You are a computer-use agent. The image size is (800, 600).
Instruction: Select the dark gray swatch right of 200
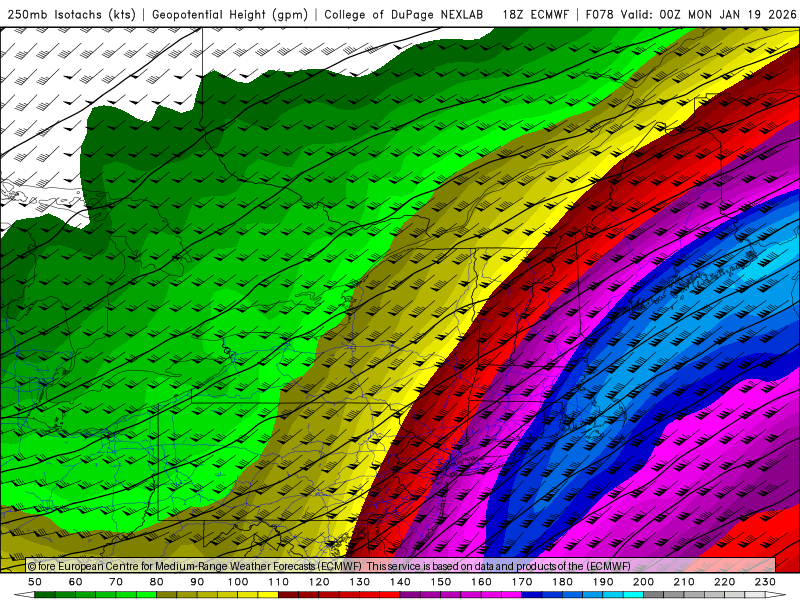(x=654, y=595)
